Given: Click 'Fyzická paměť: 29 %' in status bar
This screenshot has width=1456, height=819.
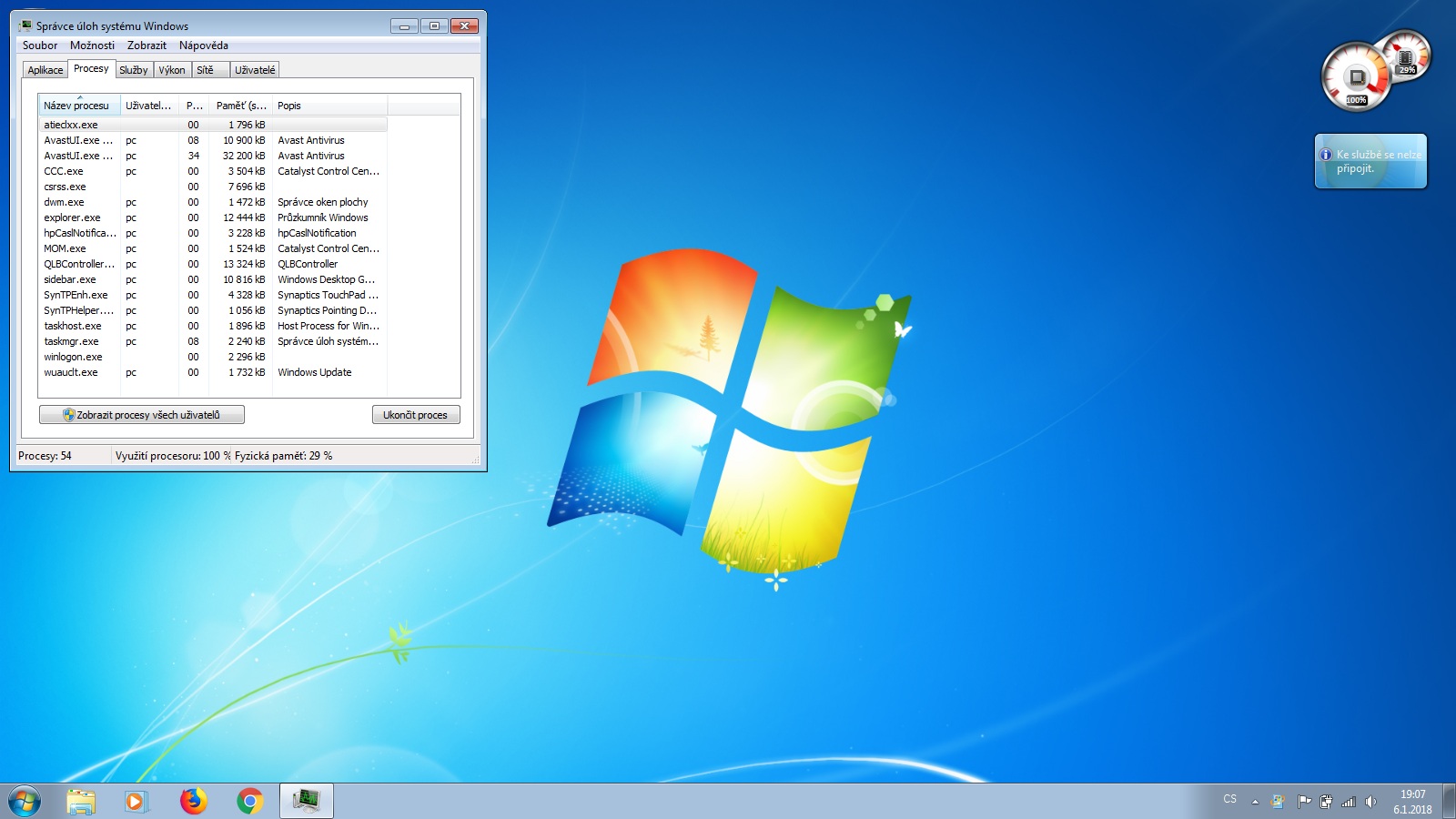Looking at the screenshot, I should (x=284, y=456).
